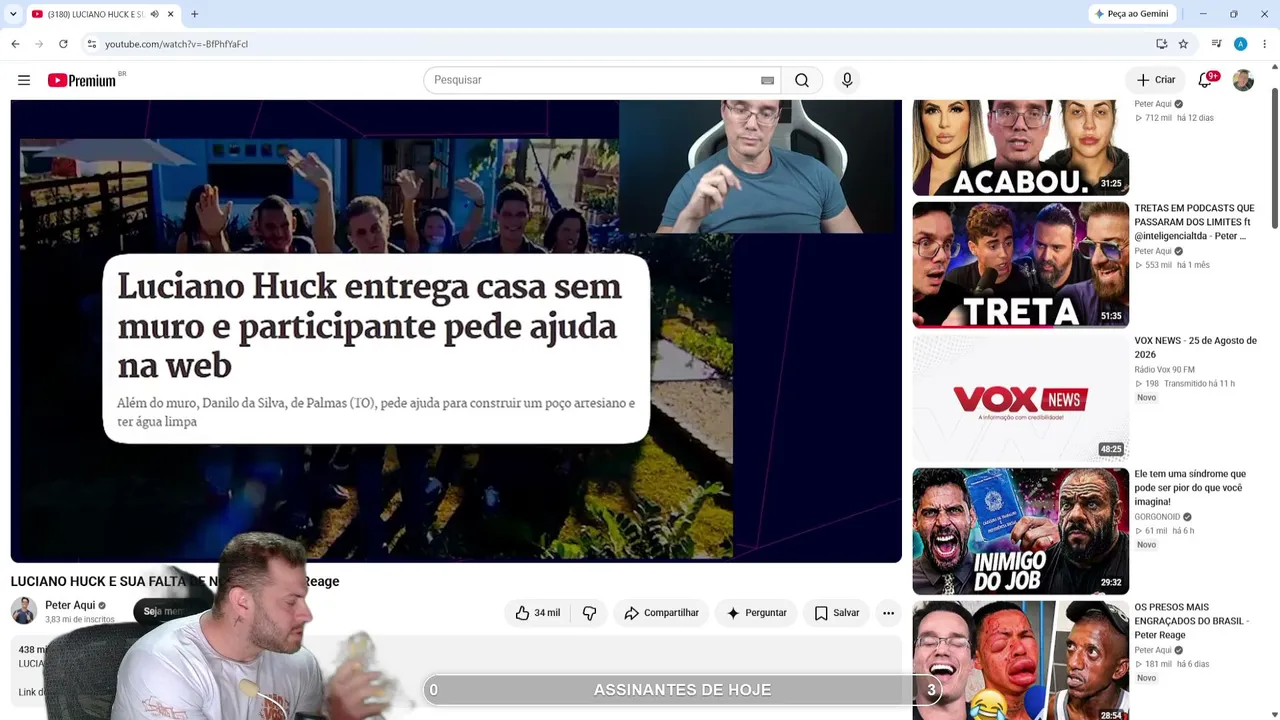Open 'OS PRESOS MAIS ENGRAÇADOS DO BRASIL' title
Viewport: 1280px width, 720px height.
1191,621
